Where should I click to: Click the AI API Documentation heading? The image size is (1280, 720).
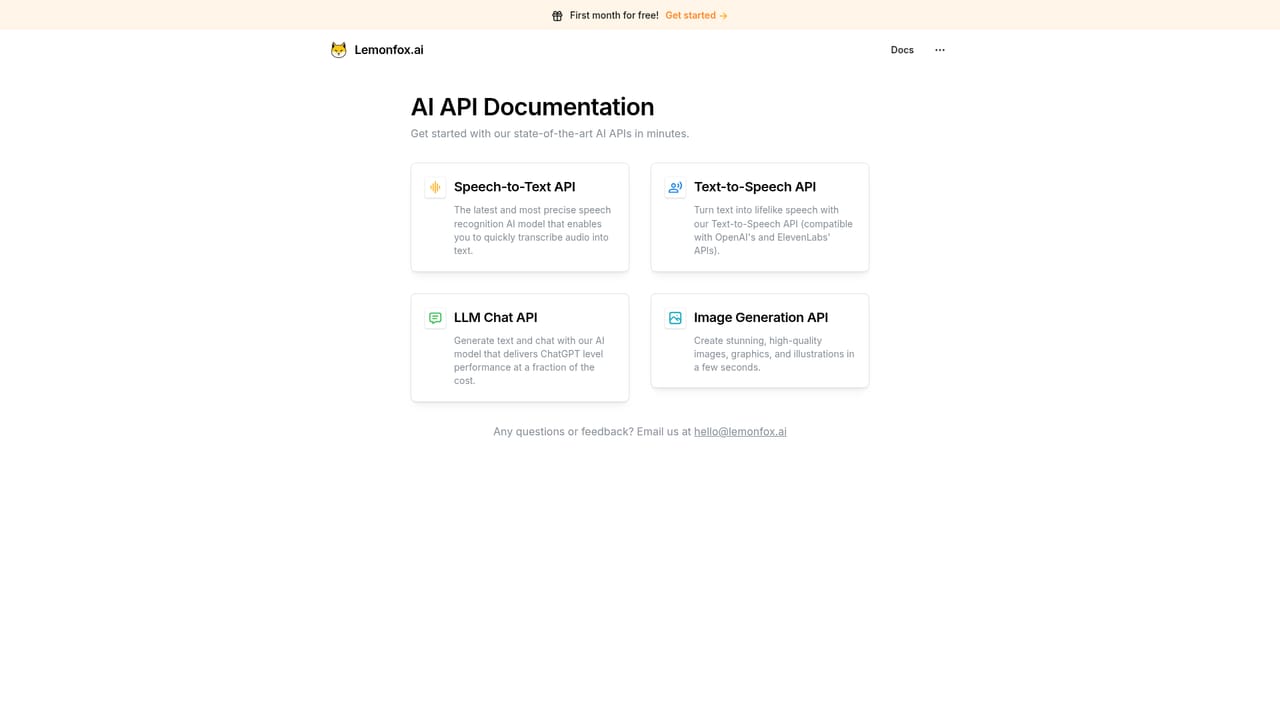point(532,107)
